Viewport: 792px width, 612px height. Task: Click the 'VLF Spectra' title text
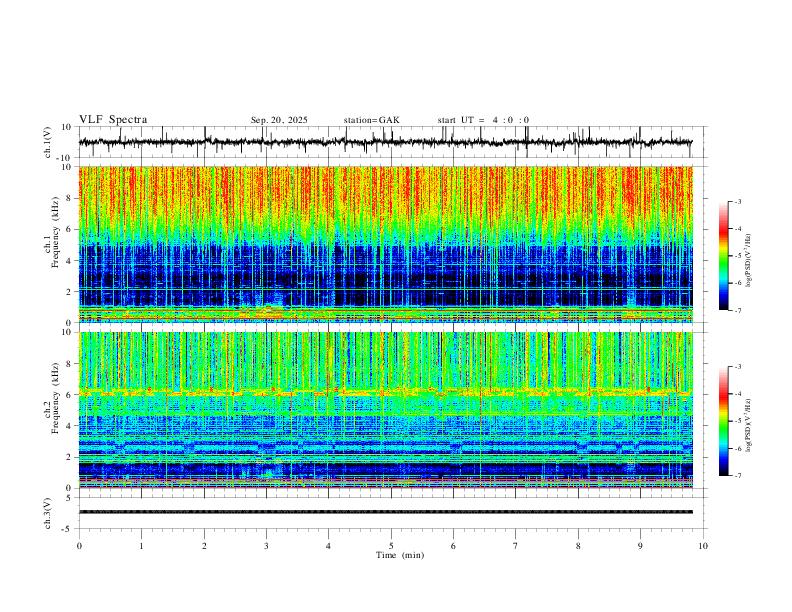113,120
